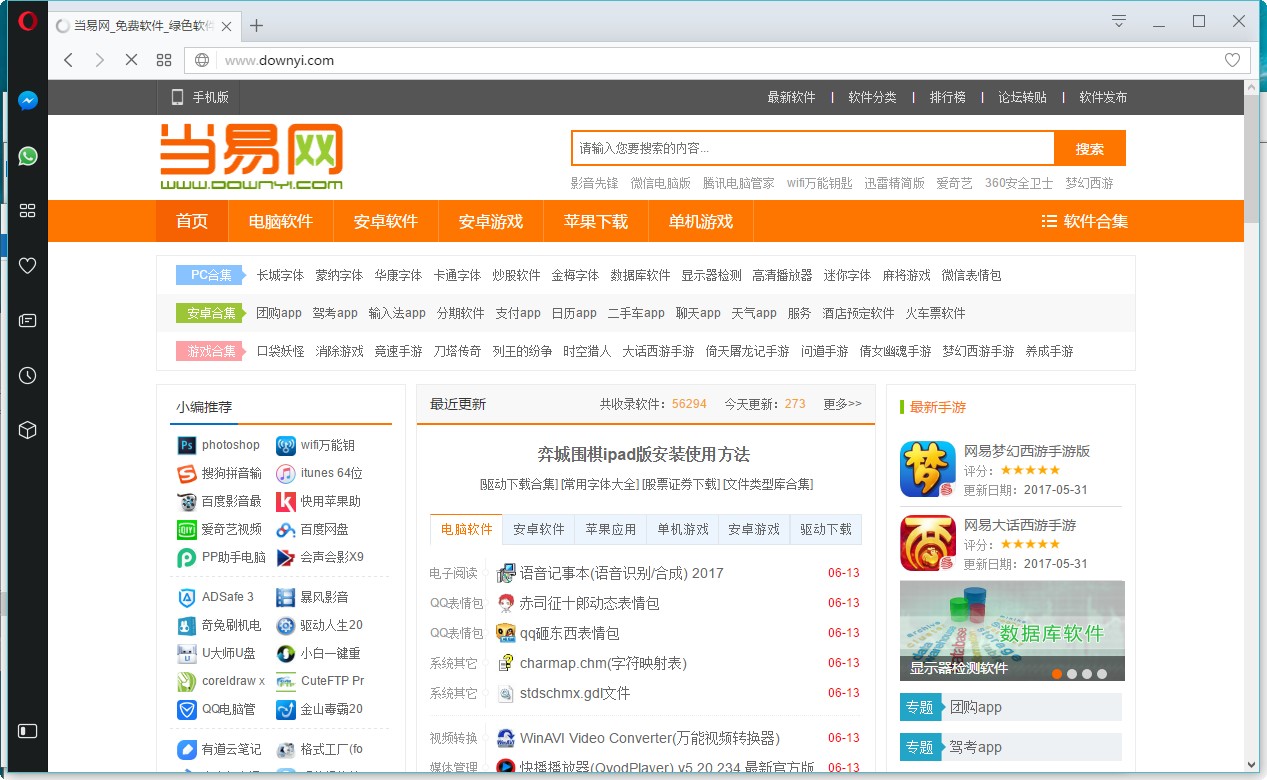Open Messenger from the browser sidebar

(26, 99)
